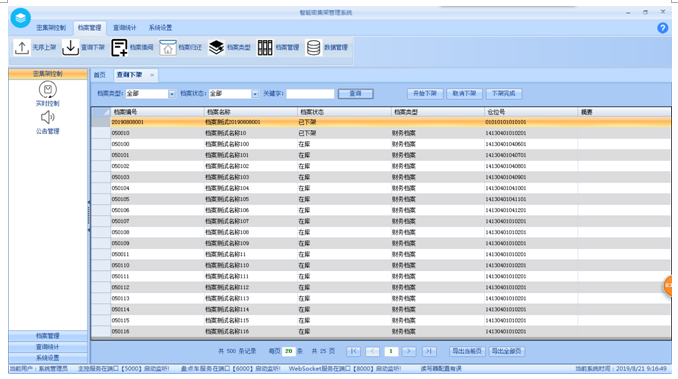Select row with 档案编号 050105
This screenshot has width=678, height=379.
click(x=381, y=199)
